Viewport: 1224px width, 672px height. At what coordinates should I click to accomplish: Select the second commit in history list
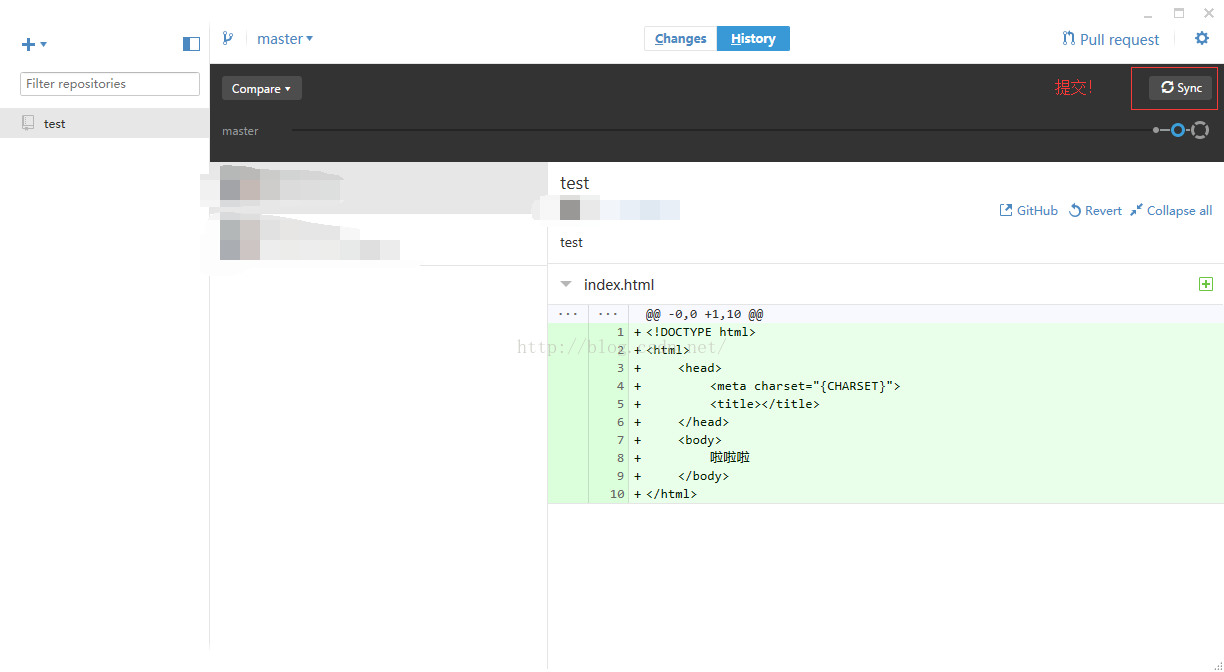[x=378, y=240]
